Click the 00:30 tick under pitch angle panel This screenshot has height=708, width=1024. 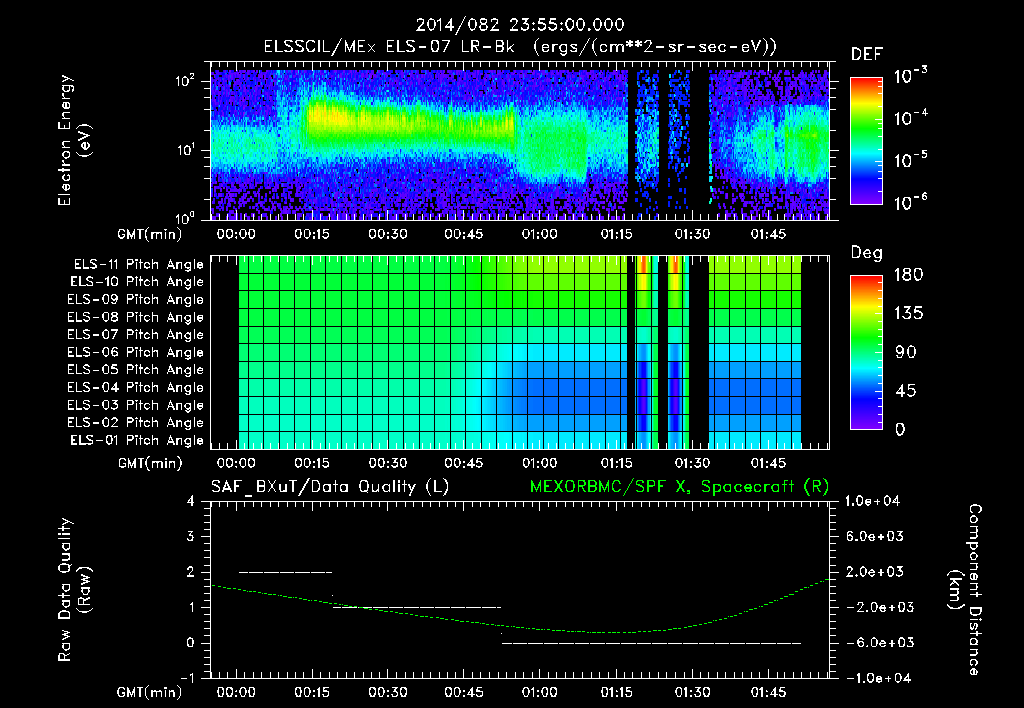(x=388, y=463)
